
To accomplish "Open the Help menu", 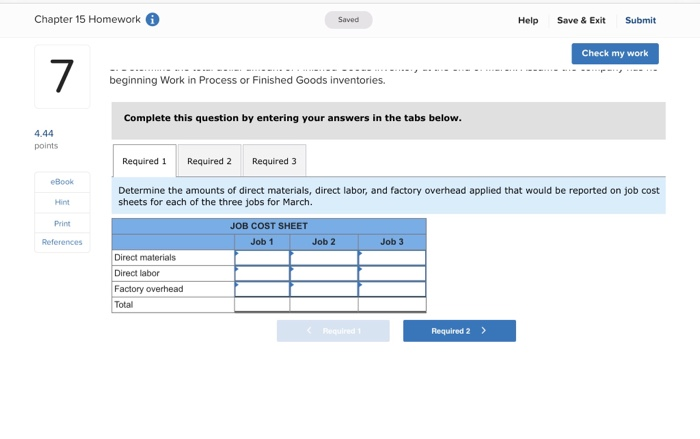I will tap(528, 20).
